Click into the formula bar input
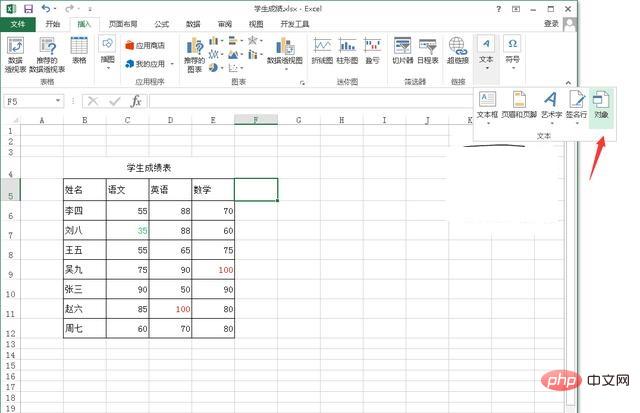The width and height of the screenshot is (640, 413). 311,101
